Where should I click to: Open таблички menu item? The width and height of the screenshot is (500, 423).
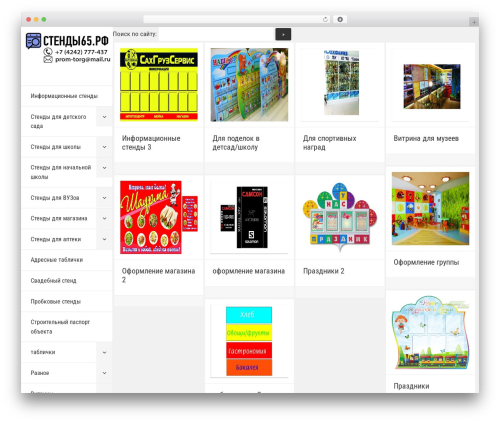click(43, 352)
